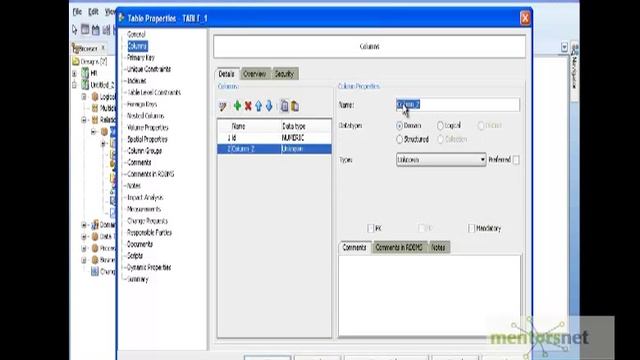Screen dimensions: 640x360
Task: Click the HR design icon in Browser
Action: [85, 73]
